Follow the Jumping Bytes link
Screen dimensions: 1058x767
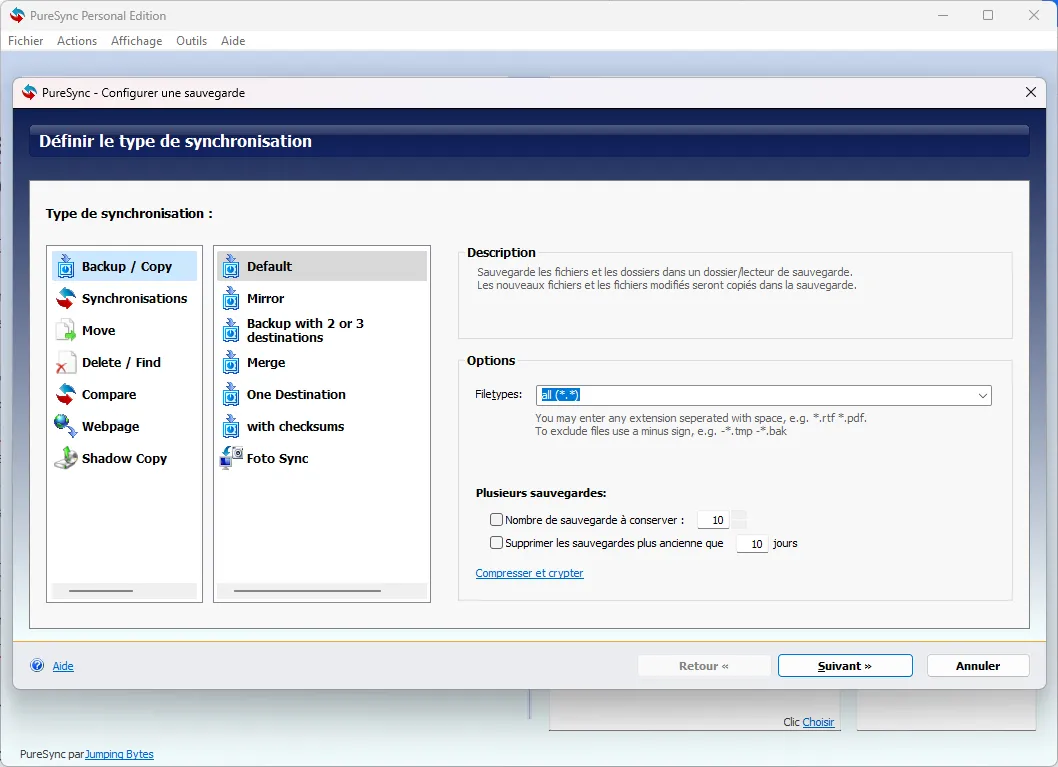click(x=119, y=754)
